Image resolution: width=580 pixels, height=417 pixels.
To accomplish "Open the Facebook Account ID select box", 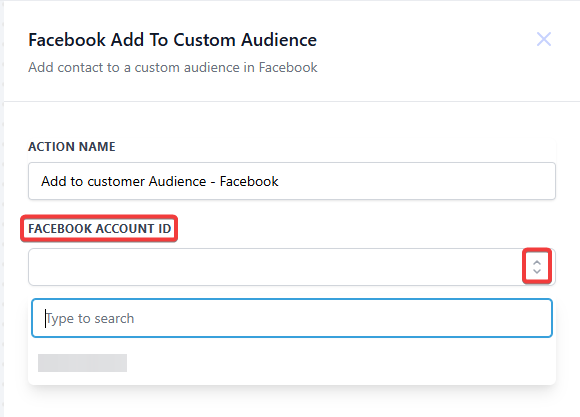I will [292, 267].
